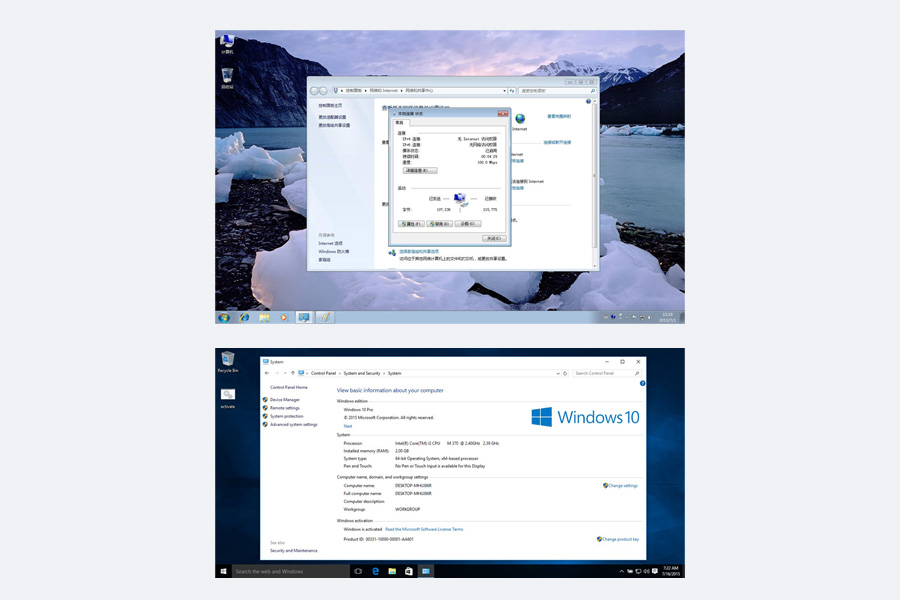Click Change product key
The width and height of the screenshot is (900, 600).
tap(620, 539)
